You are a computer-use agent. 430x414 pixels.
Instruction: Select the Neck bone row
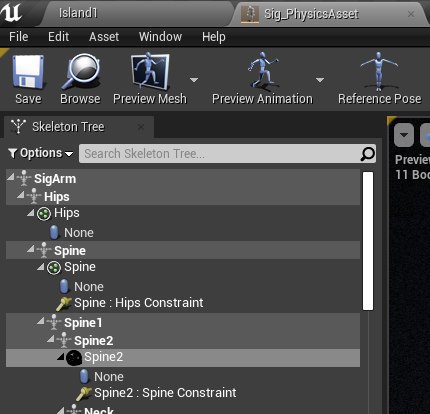(x=183, y=410)
